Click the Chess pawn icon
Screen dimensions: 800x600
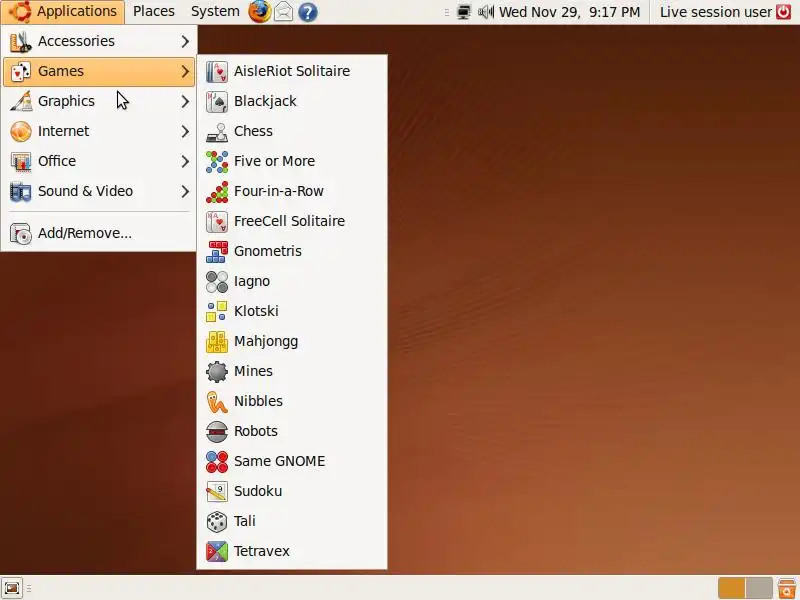coord(217,132)
